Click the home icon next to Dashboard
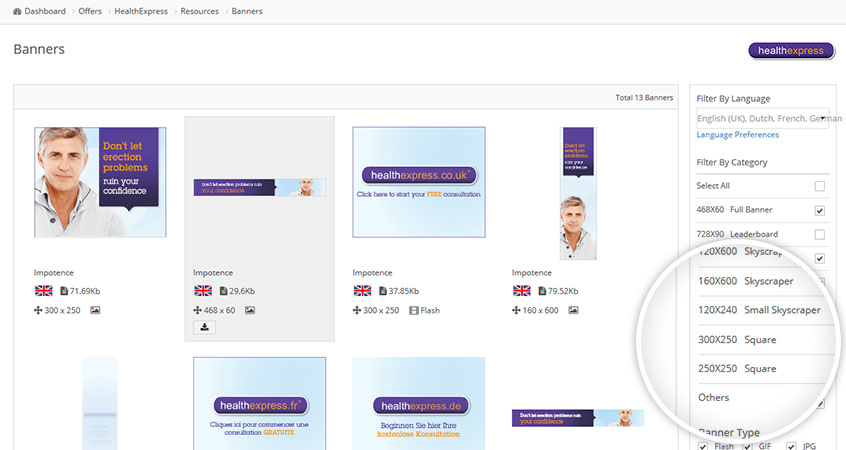This screenshot has width=846, height=450. tap(18, 11)
